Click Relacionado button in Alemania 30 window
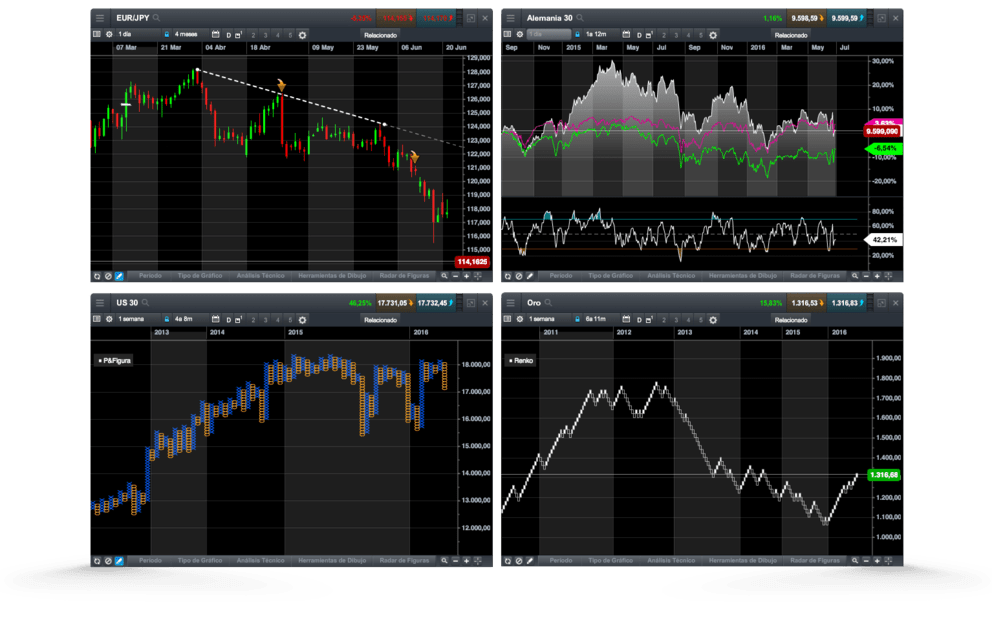 [x=791, y=35]
